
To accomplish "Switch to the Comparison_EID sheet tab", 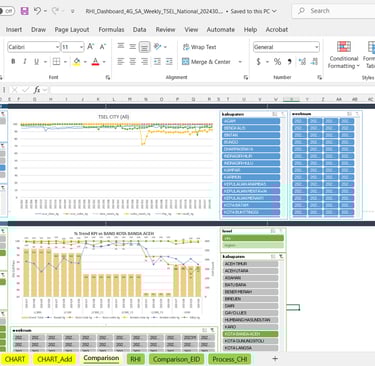I will coord(177,359).
